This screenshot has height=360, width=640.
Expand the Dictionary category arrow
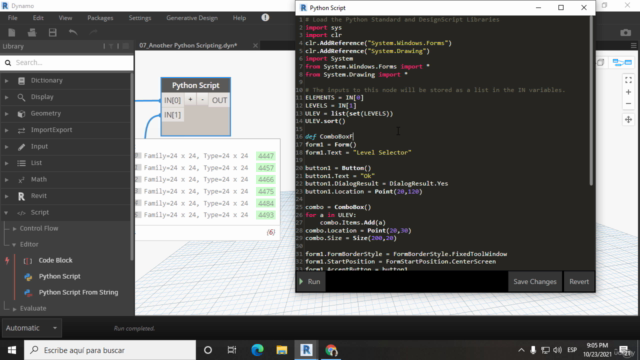click(x=6, y=81)
